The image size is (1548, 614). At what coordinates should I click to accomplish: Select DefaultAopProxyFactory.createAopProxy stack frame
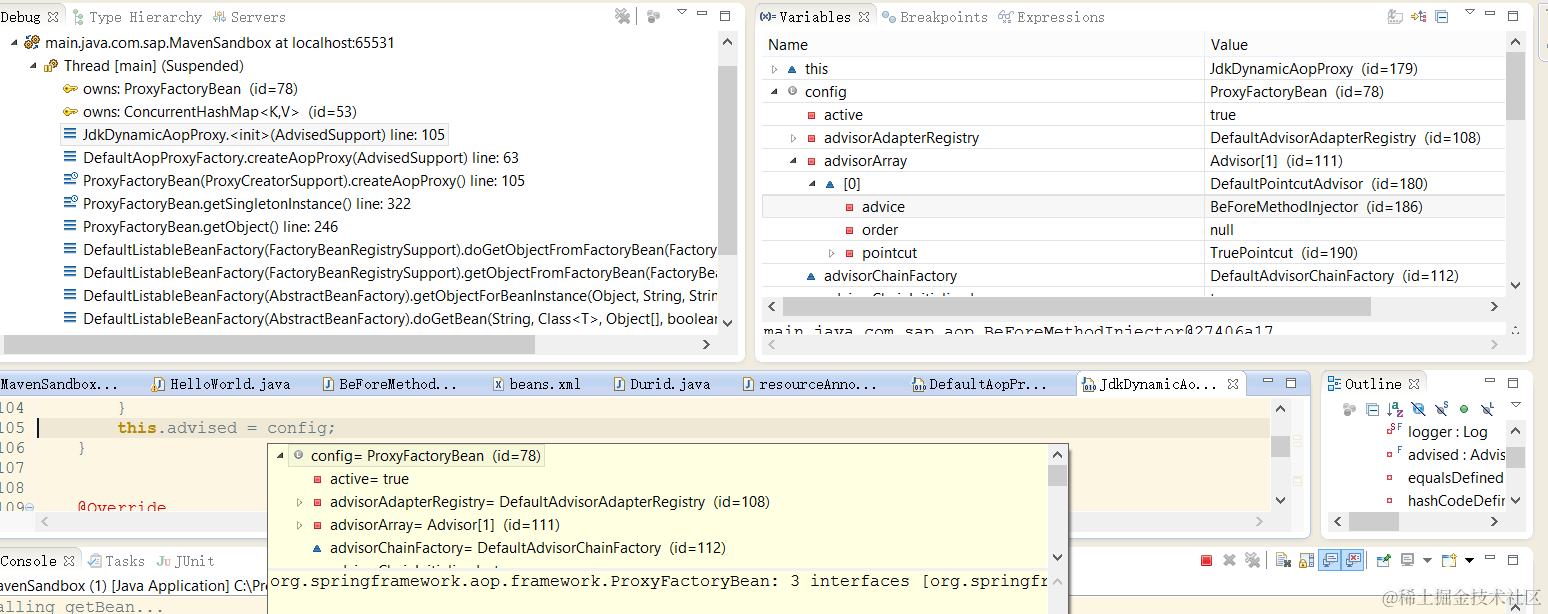coord(291,158)
